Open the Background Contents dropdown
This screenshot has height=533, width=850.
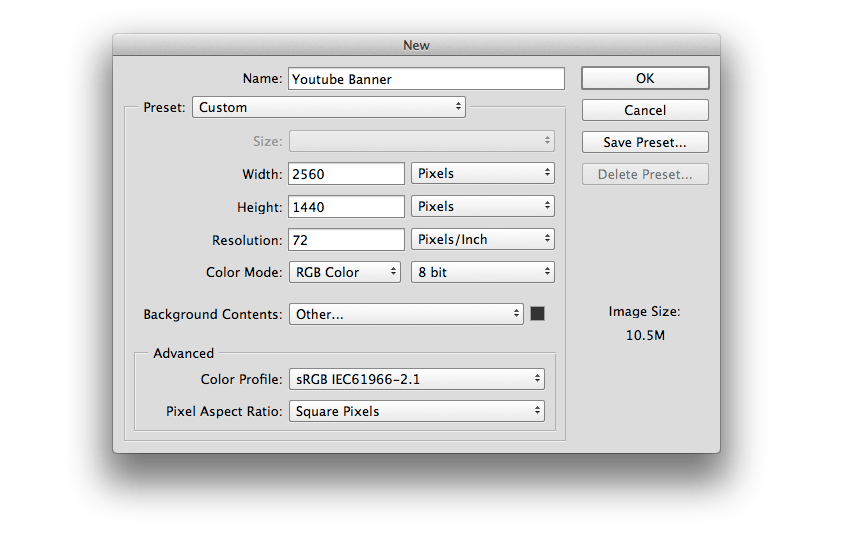(x=406, y=314)
